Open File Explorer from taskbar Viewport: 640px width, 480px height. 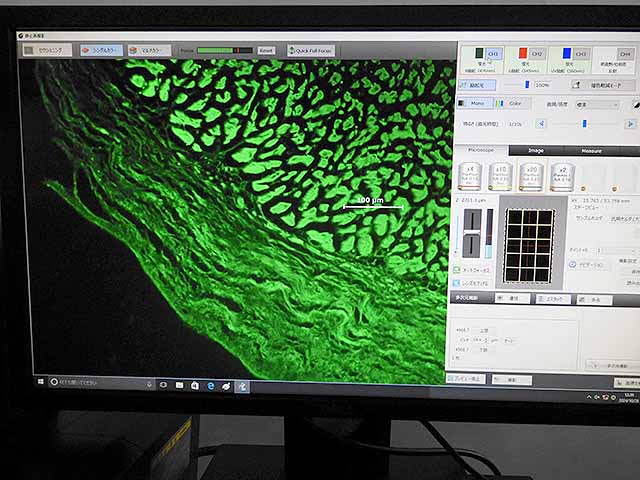pyautogui.click(x=179, y=385)
